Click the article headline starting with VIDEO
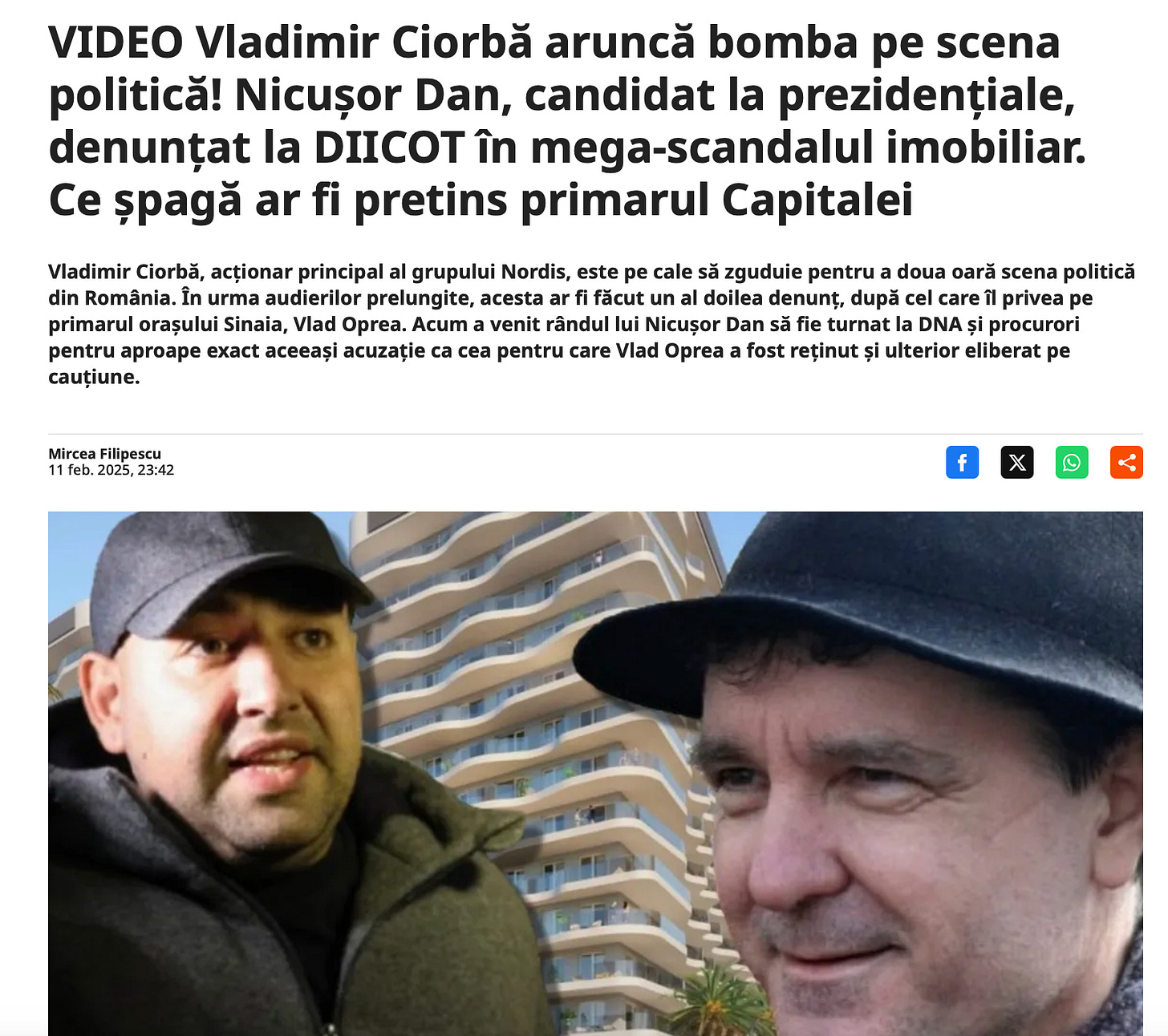This screenshot has height=1036, width=1168. point(567,120)
